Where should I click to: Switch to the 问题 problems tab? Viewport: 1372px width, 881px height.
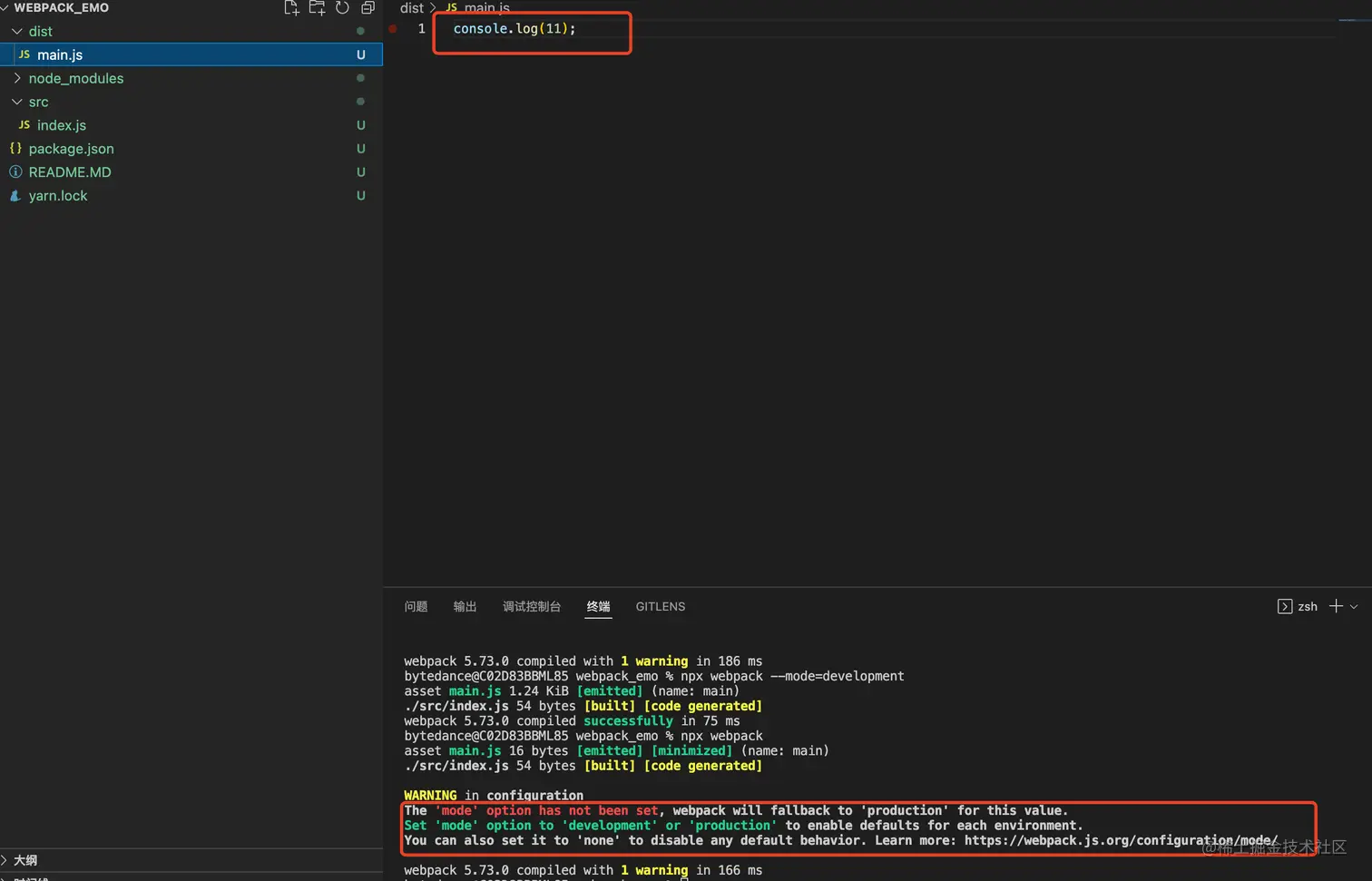(x=416, y=606)
